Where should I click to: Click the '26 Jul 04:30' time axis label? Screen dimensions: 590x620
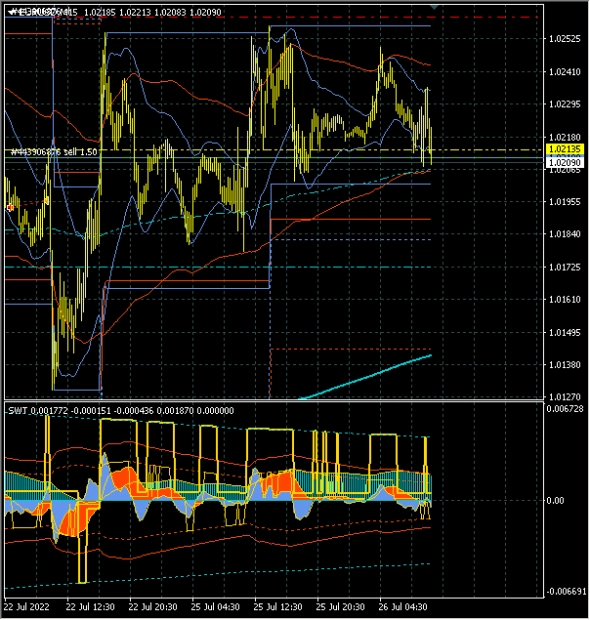click(403, 607)
